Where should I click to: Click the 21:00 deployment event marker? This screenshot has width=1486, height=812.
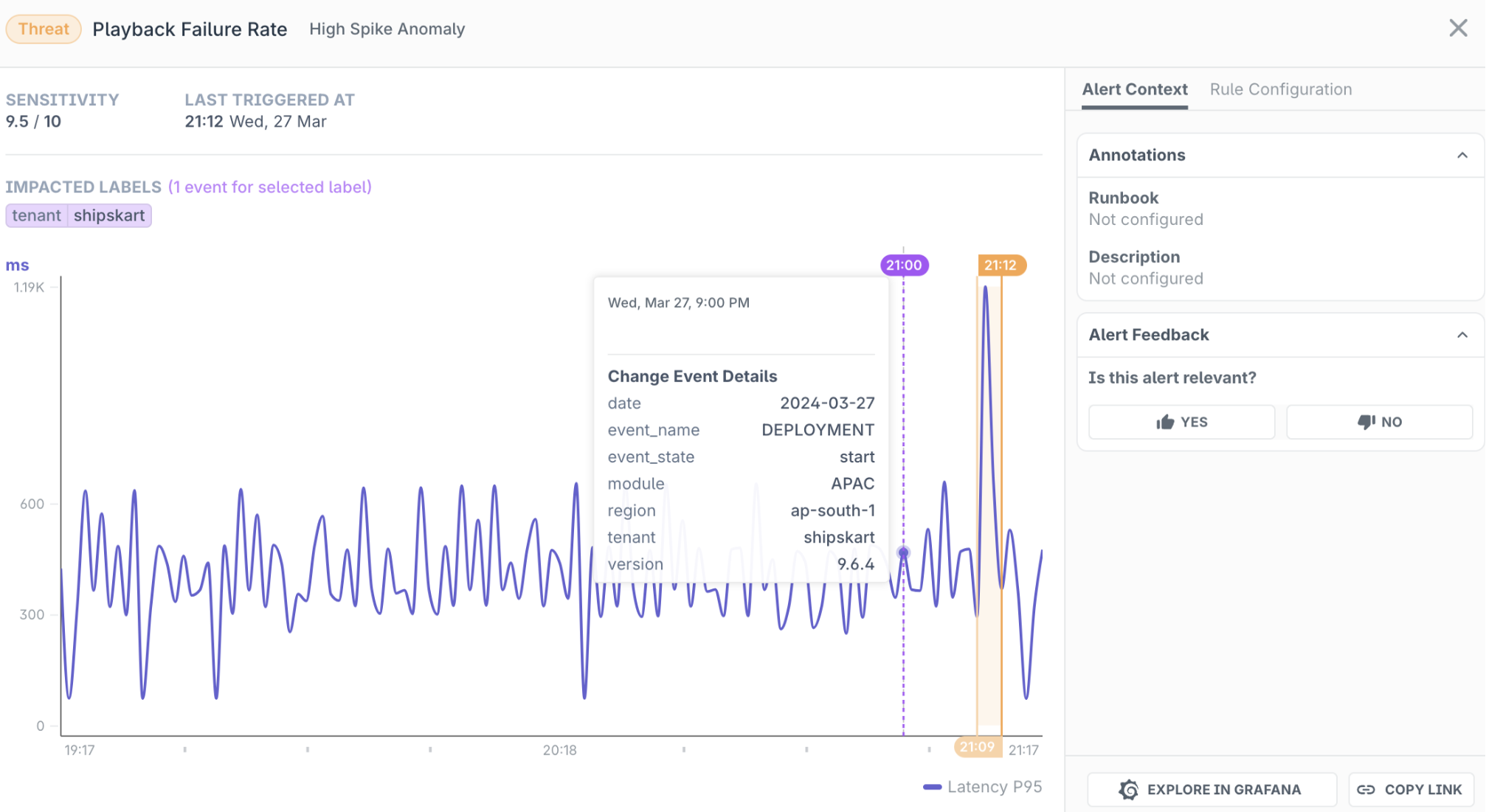click(904, 266)
